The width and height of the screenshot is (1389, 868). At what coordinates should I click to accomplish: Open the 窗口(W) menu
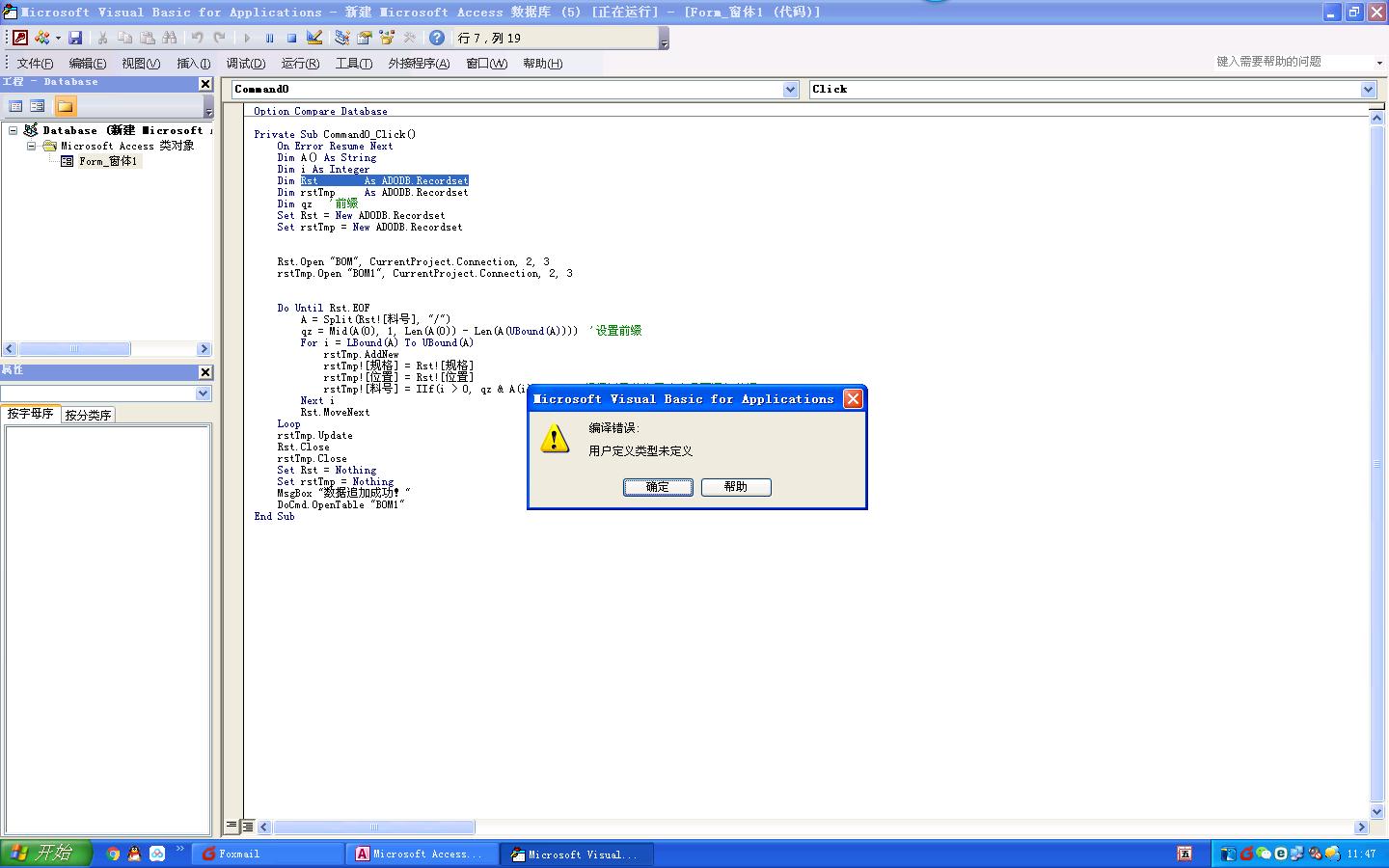486,64
